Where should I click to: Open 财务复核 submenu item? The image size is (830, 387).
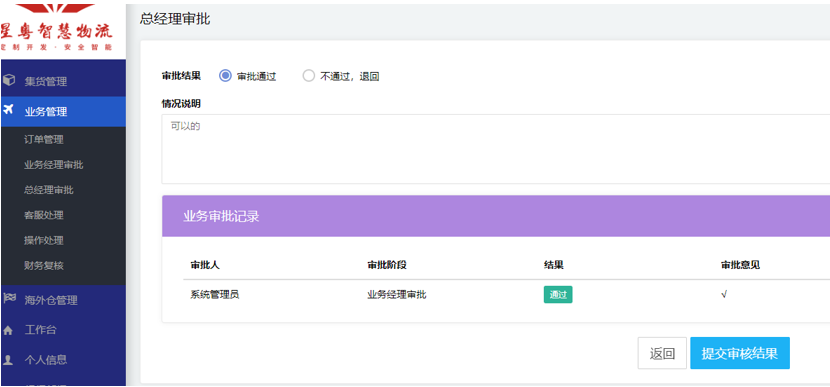(x=44, y=265)
